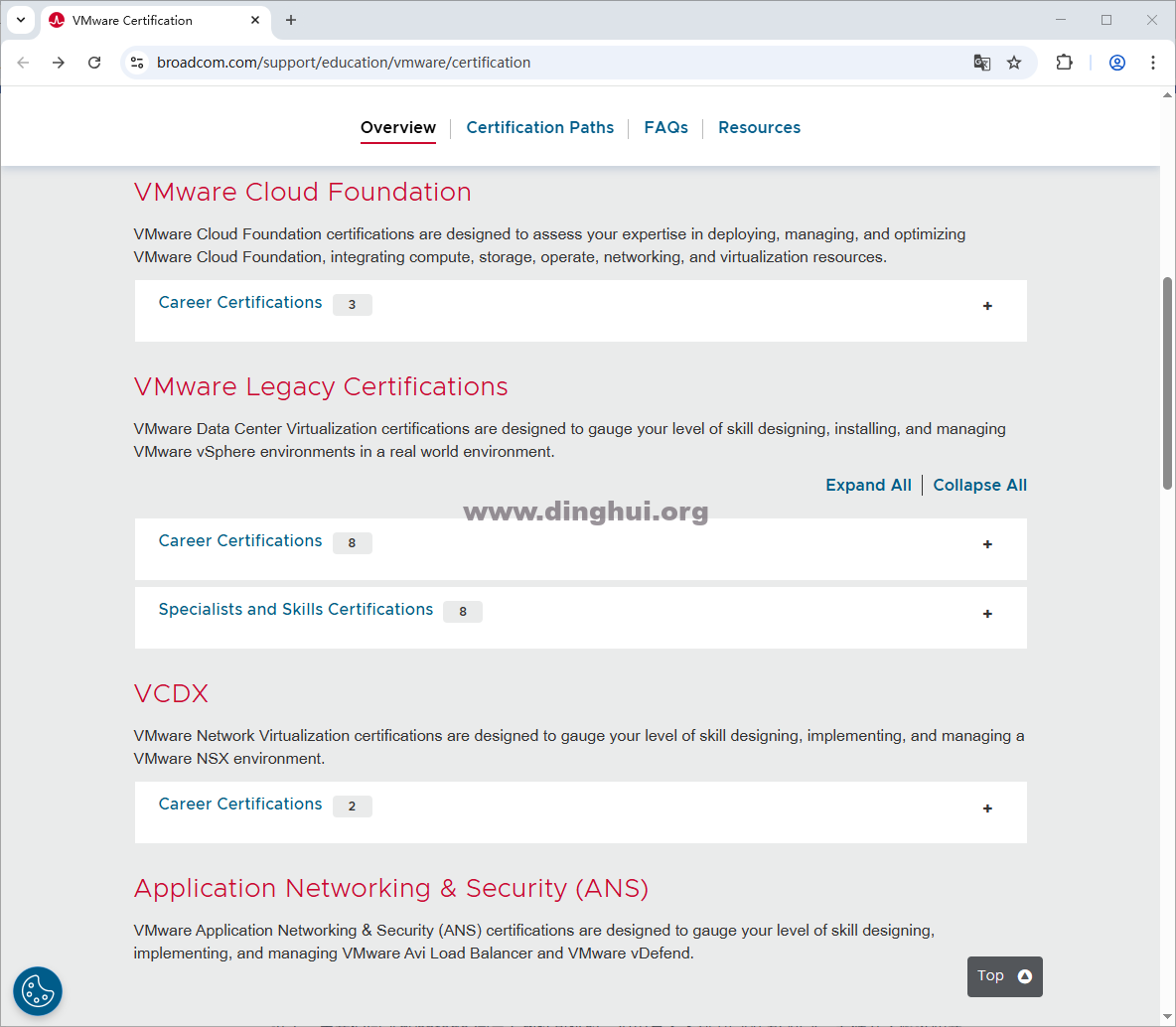Click the Top button to return up
This screenshot has height=1027, width=1176.
(x=1004, y=976)
